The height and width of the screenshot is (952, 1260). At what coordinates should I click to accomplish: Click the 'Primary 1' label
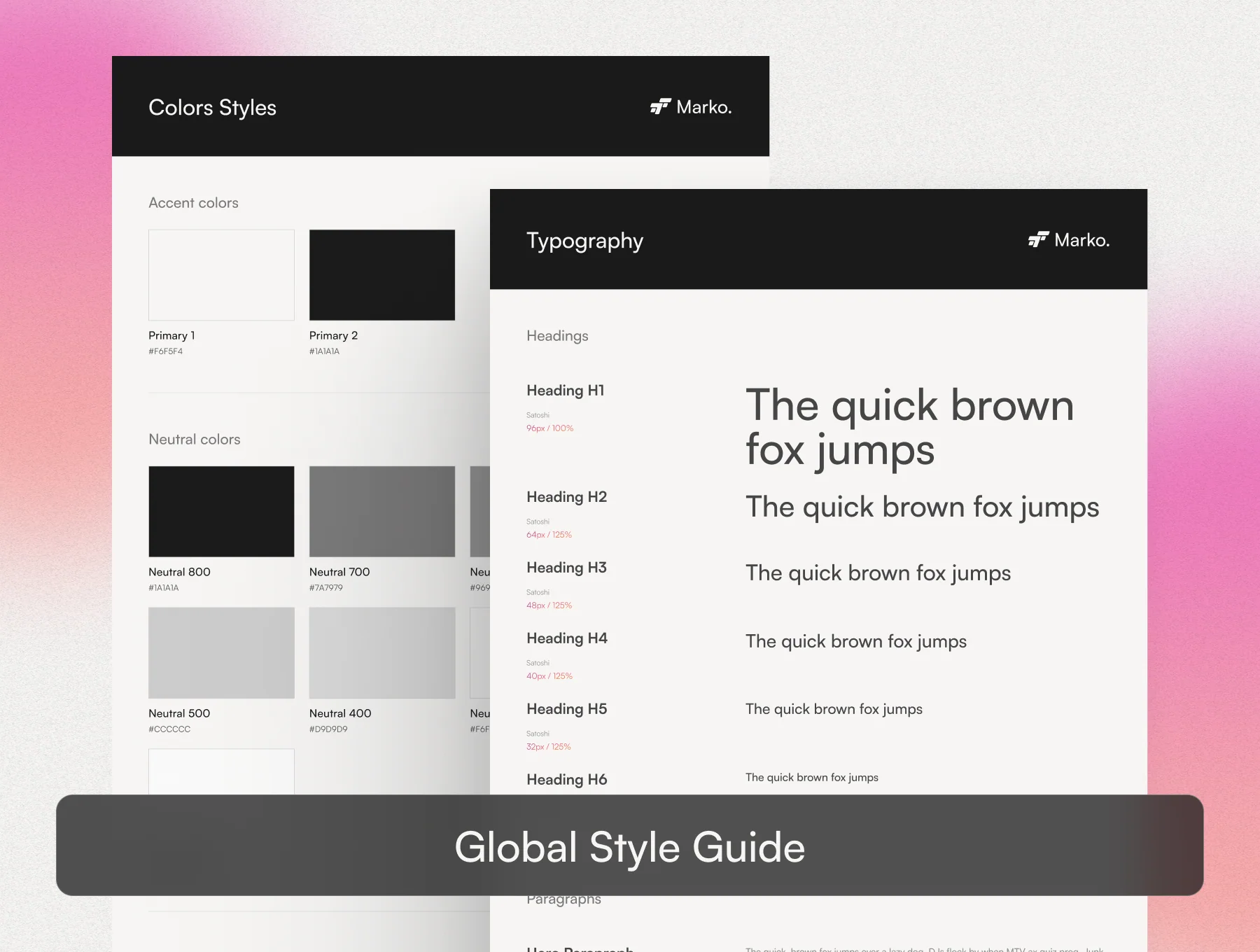(x=171, y=335)
